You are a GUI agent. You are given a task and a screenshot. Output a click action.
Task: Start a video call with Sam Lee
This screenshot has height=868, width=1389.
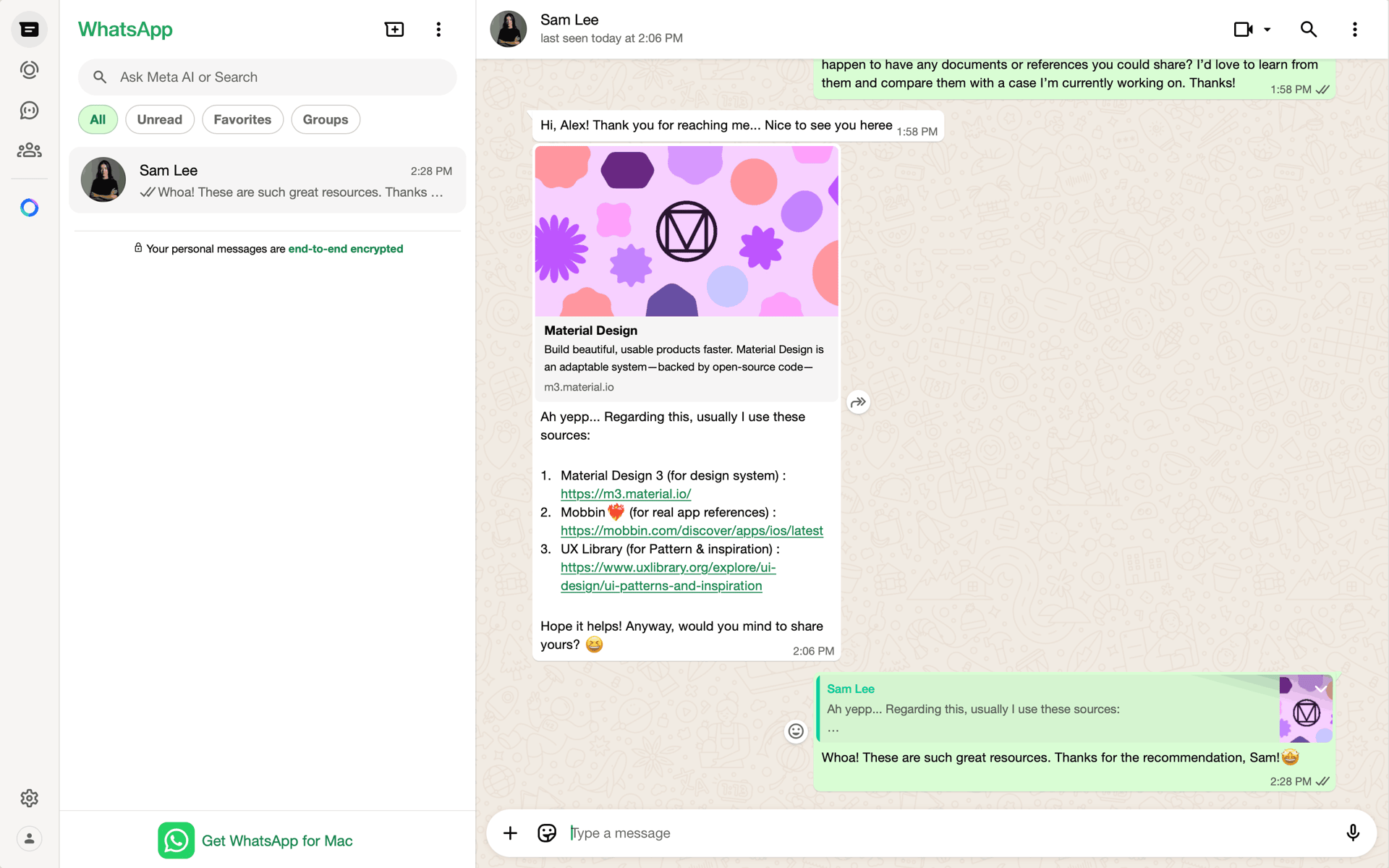tap(1243, 30)
